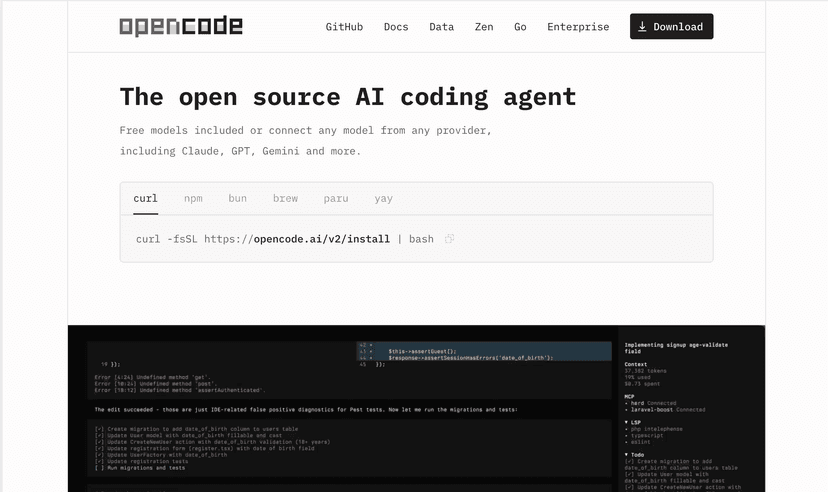
Task: Click the 'Free models included or connect' text line
Action: (305, 130)
